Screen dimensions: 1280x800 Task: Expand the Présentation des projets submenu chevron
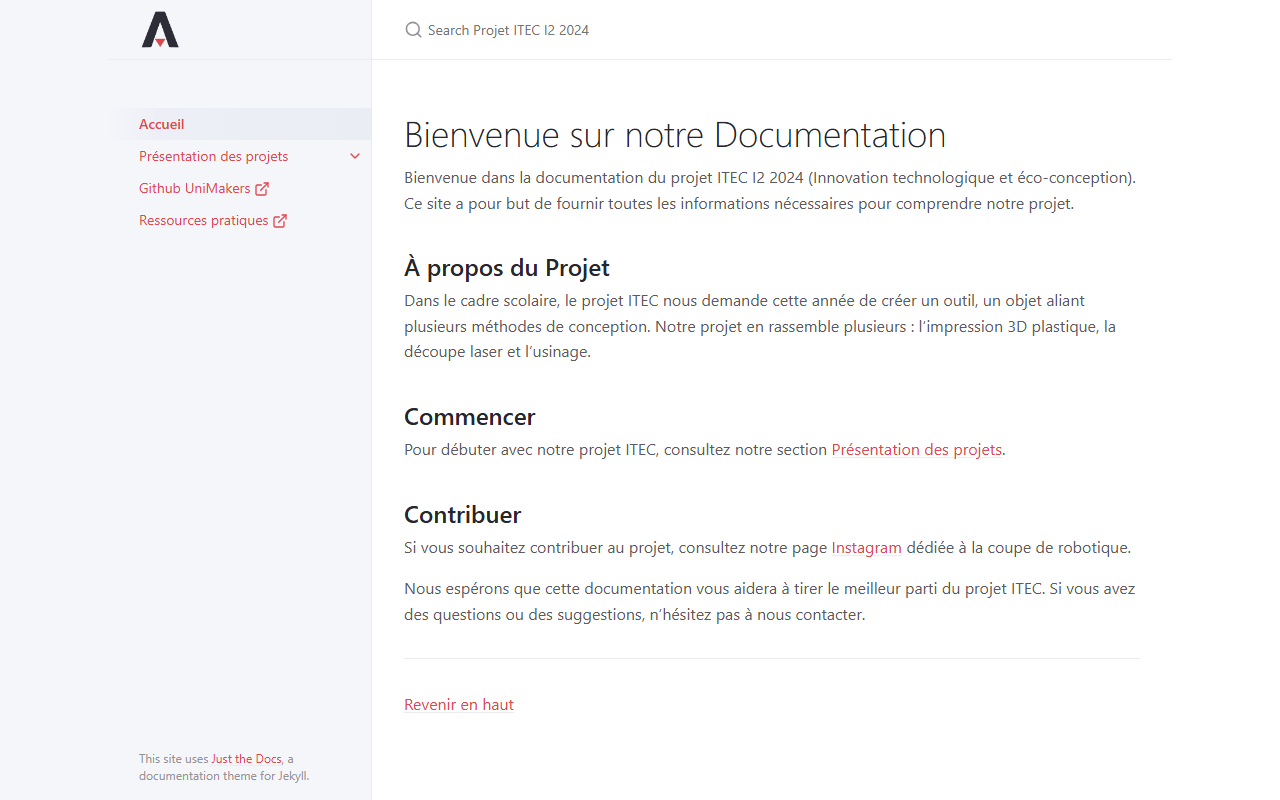tap(355, 156)
